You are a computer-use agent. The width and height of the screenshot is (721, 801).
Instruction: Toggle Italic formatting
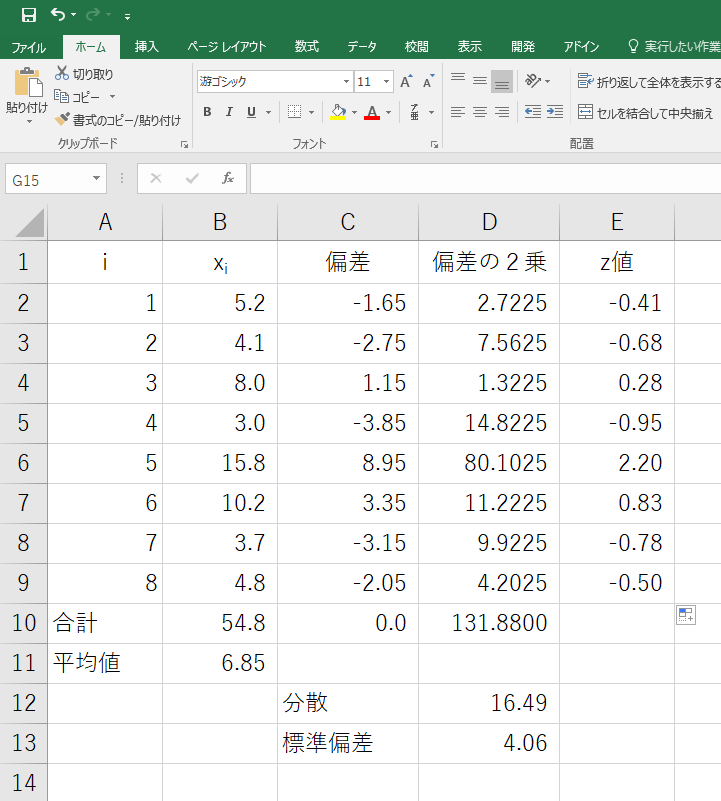pyautogui.click(x=229, y=112)
